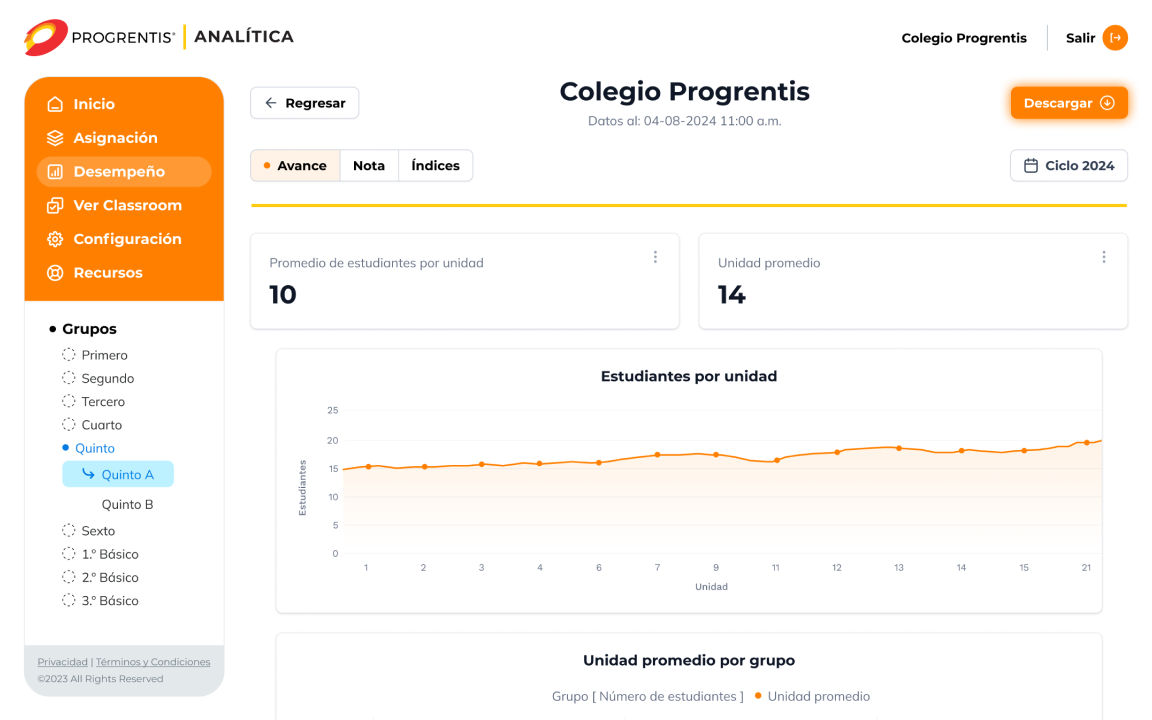
Task: Click the chart data point for unit 21
Action: point(1087,443)
